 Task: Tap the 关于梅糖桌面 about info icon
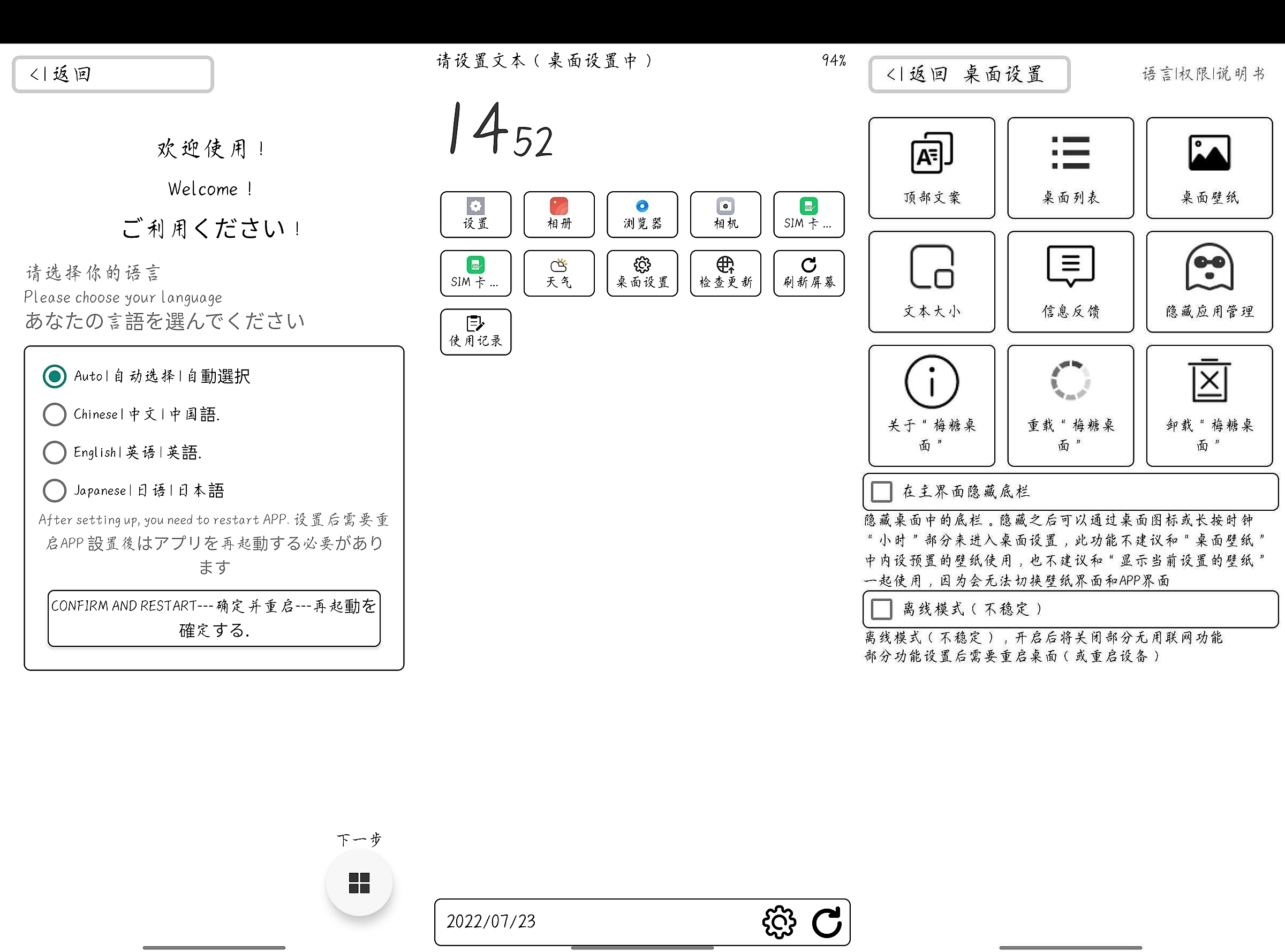(931, 381)
